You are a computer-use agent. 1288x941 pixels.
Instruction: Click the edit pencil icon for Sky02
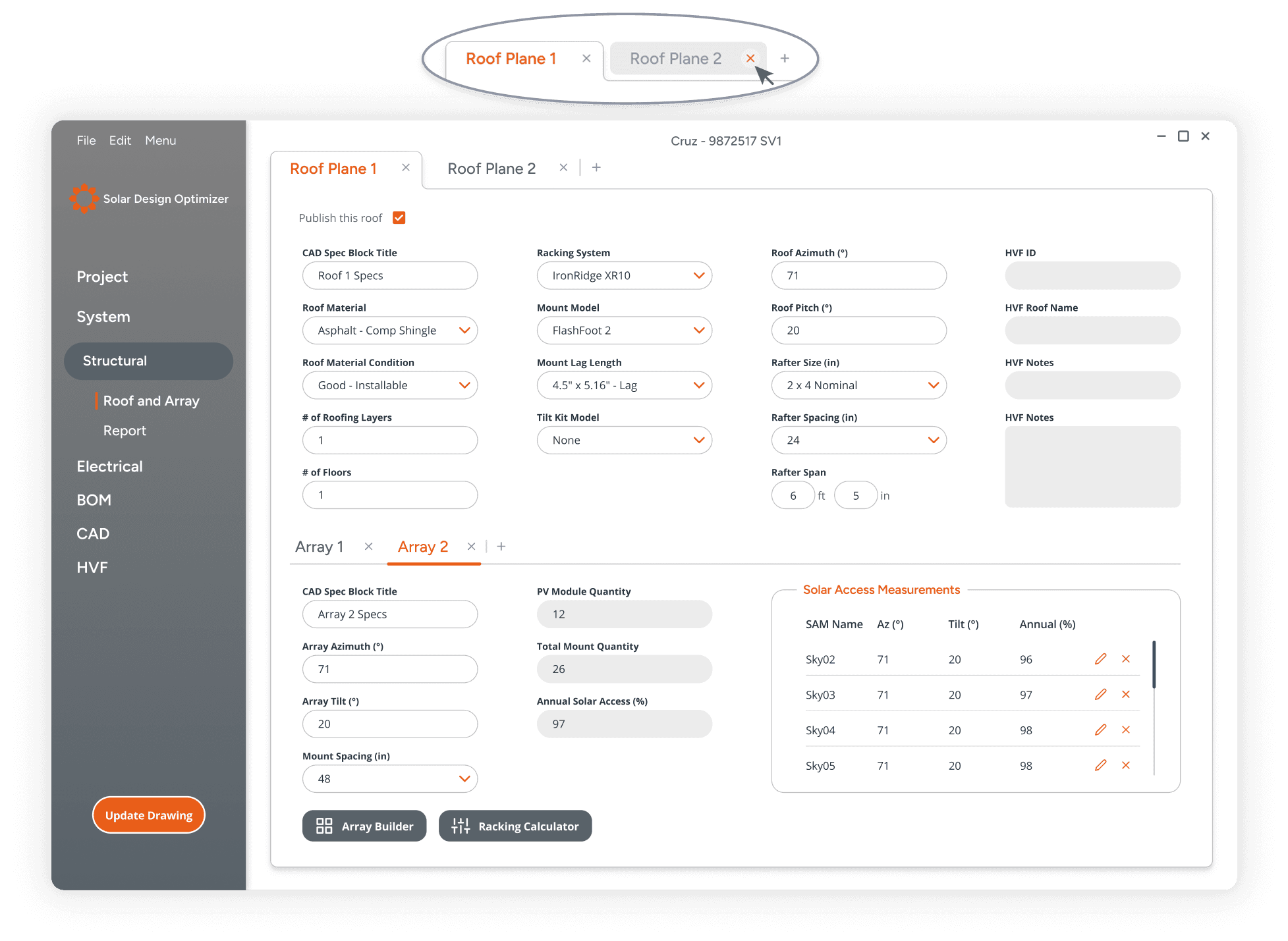click(1100, 659)
